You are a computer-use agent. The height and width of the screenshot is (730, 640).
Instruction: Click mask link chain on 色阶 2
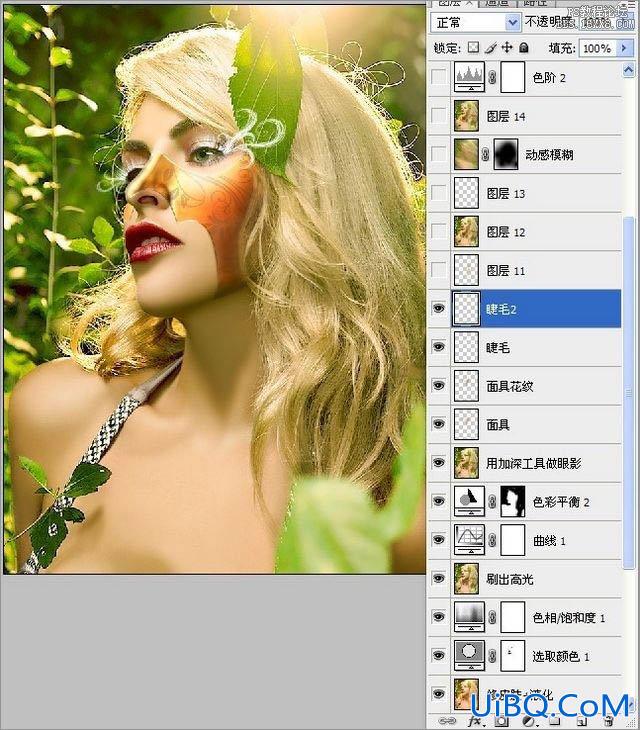(x=492, y=77)
